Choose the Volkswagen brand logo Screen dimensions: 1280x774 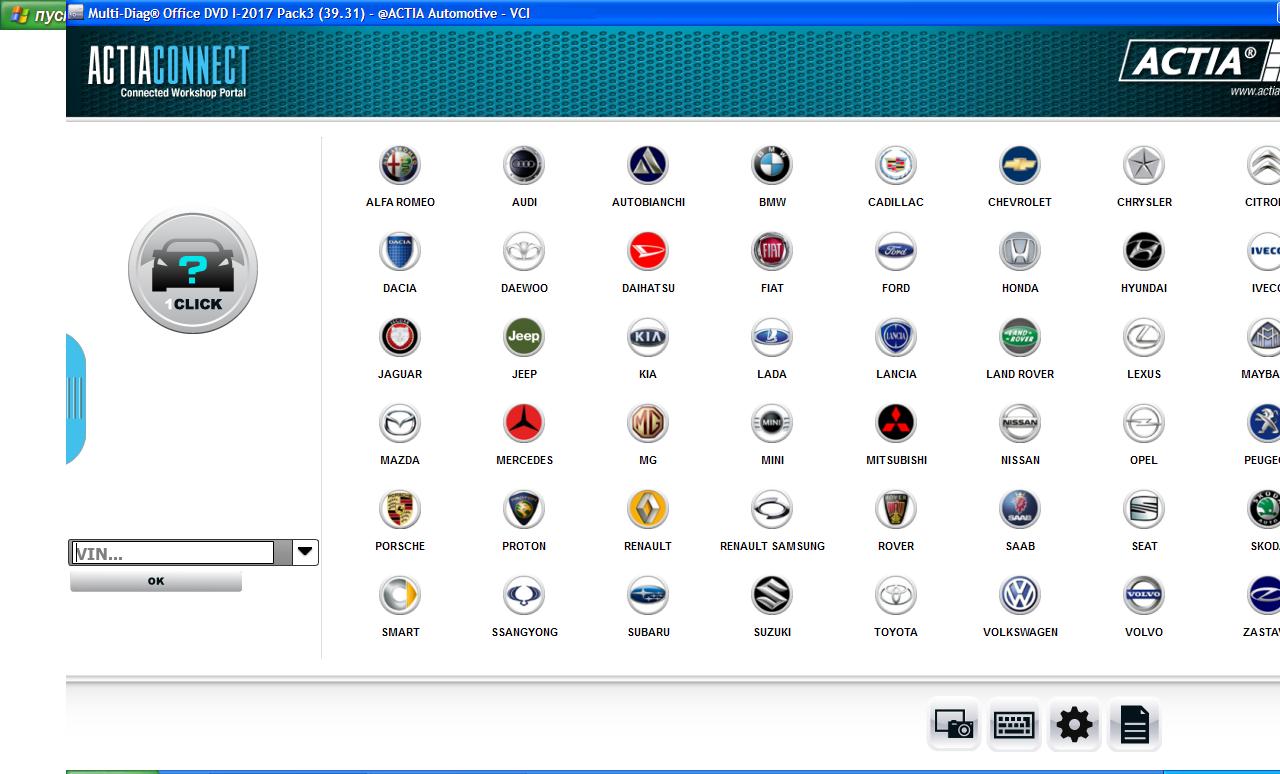tap(1020, 595)
